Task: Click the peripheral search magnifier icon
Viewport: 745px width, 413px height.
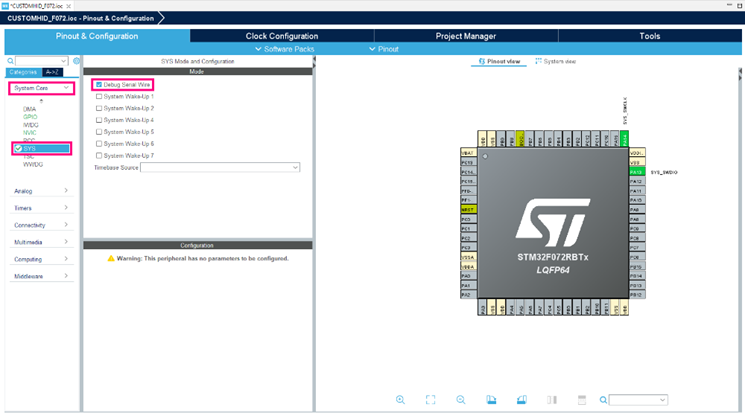Action: coord(10,61)
